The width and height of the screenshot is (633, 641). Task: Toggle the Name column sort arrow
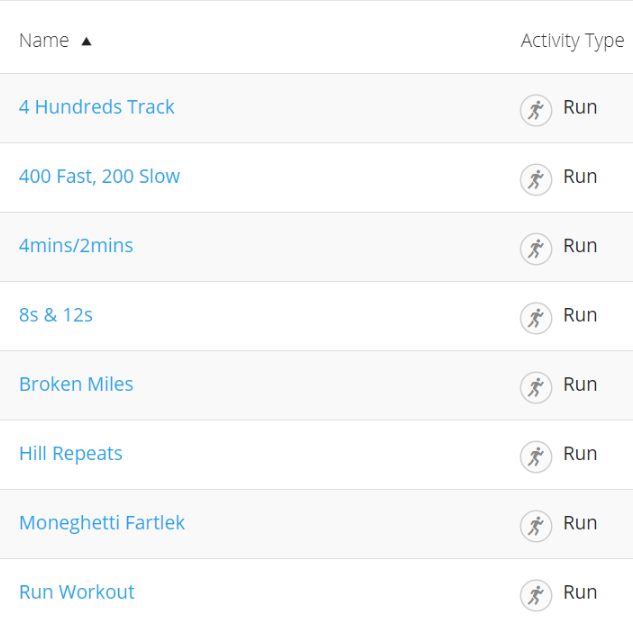pos(86,41)
